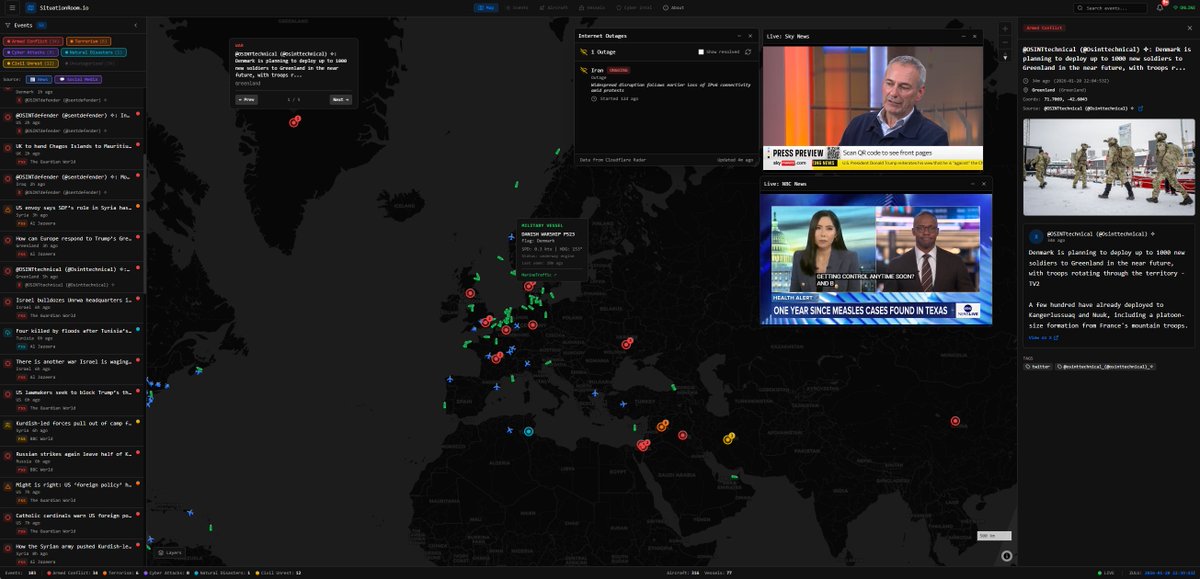Viewport: 1200px width, 579px height.
Task: Toggle the Civil Unrest filter chip
Action: [x=32, y=63]
